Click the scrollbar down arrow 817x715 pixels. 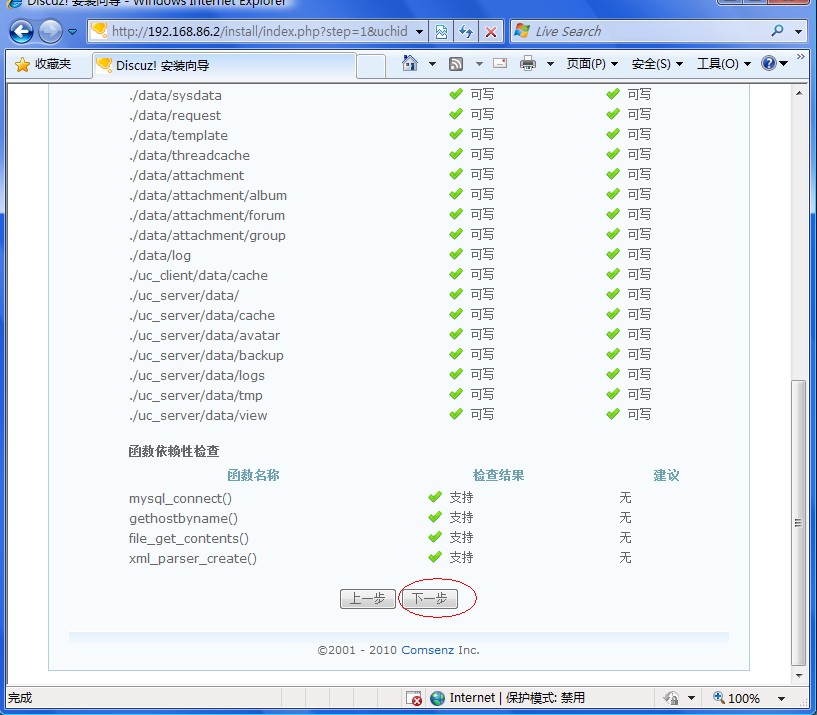pos(799,676)
